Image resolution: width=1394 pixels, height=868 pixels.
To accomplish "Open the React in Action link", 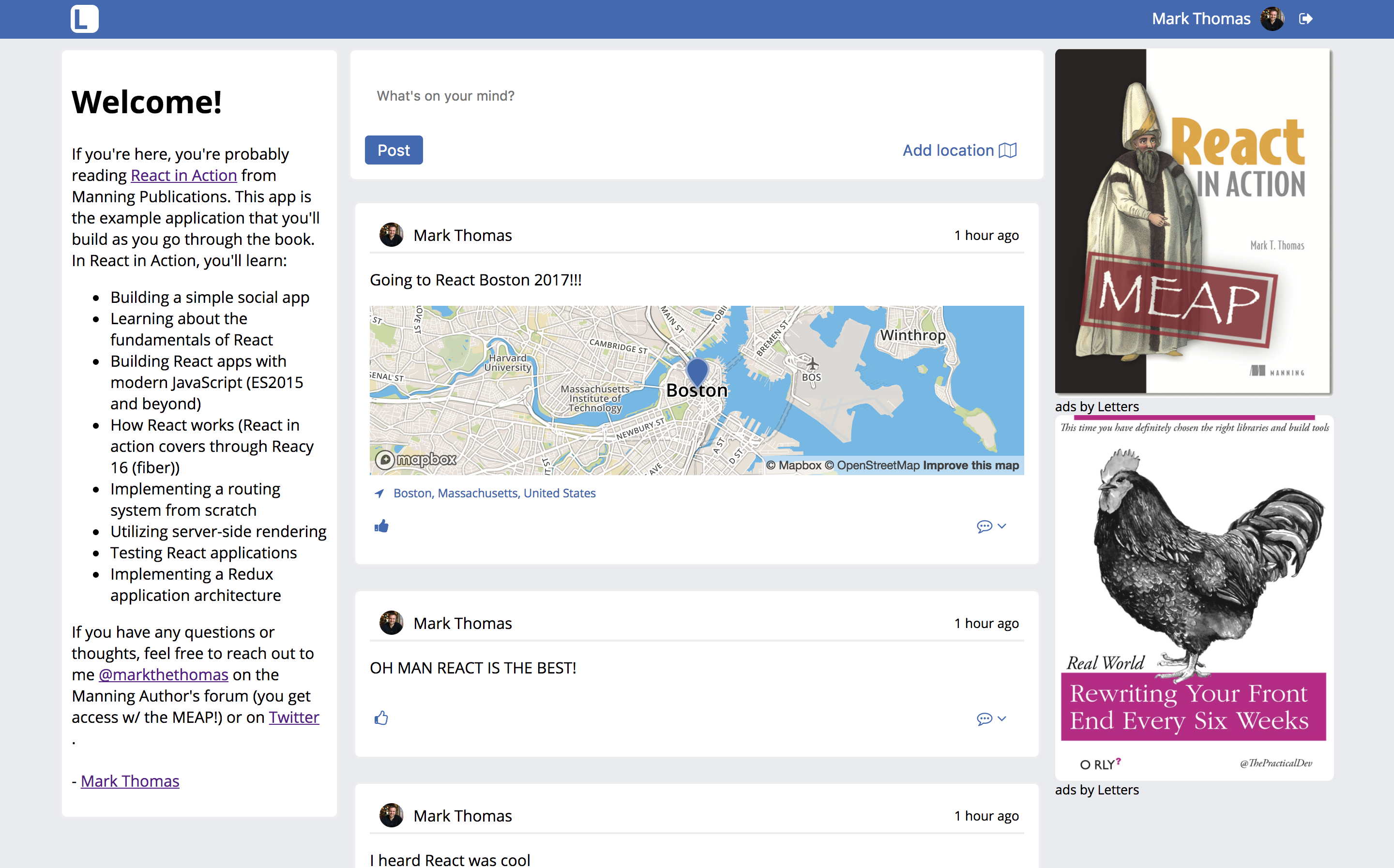I will (x=184, y=175).
